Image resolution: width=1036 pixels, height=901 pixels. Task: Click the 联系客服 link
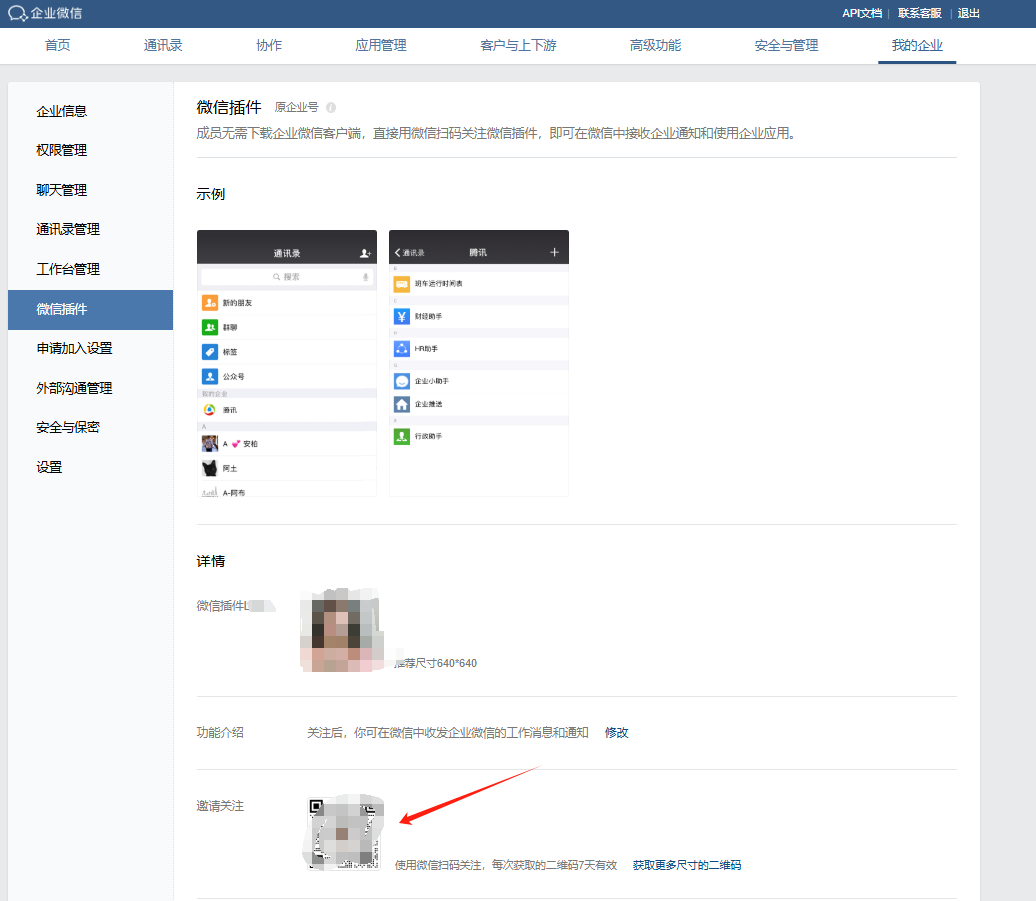920,13
